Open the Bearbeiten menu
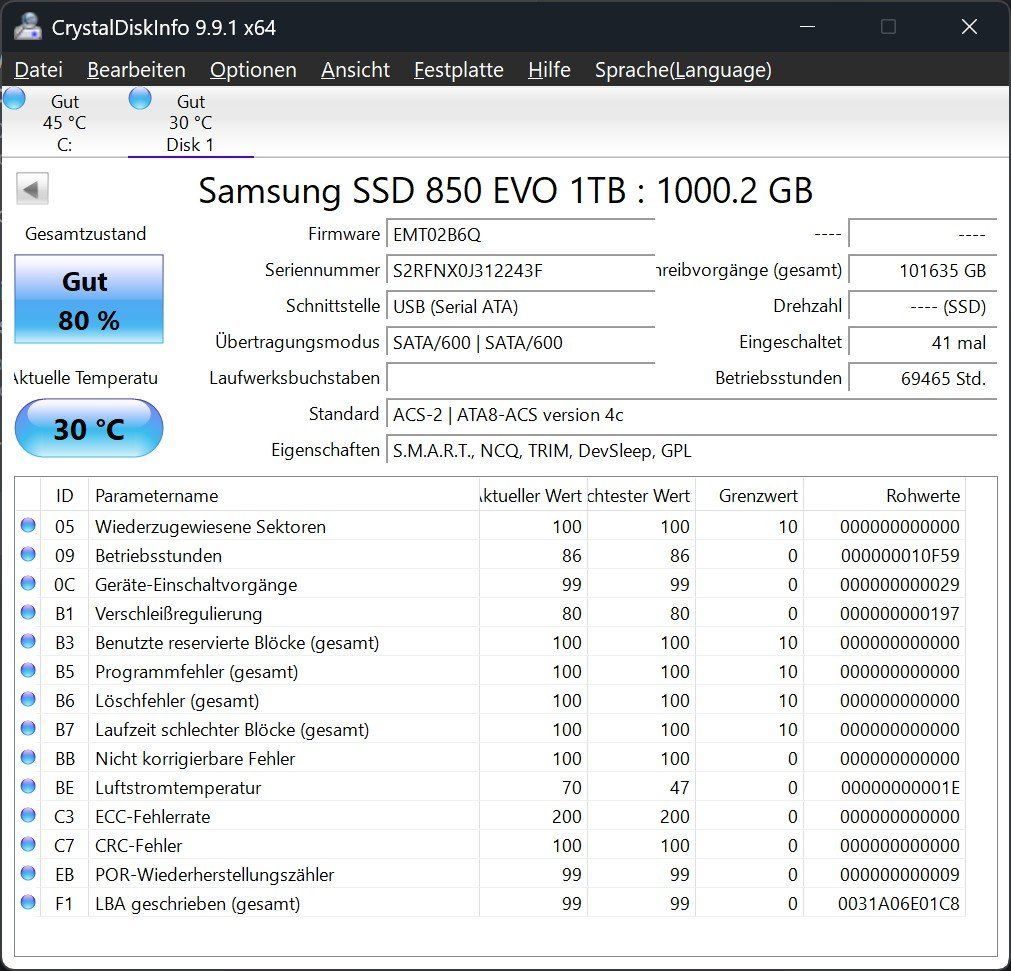The width and height of the screenshot is (1011, 971). coord(136,70)
